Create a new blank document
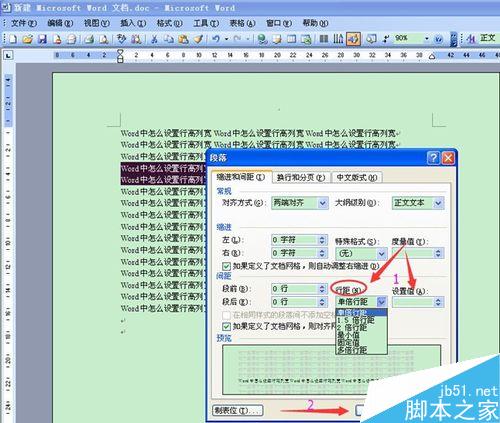 pos(13,39)
